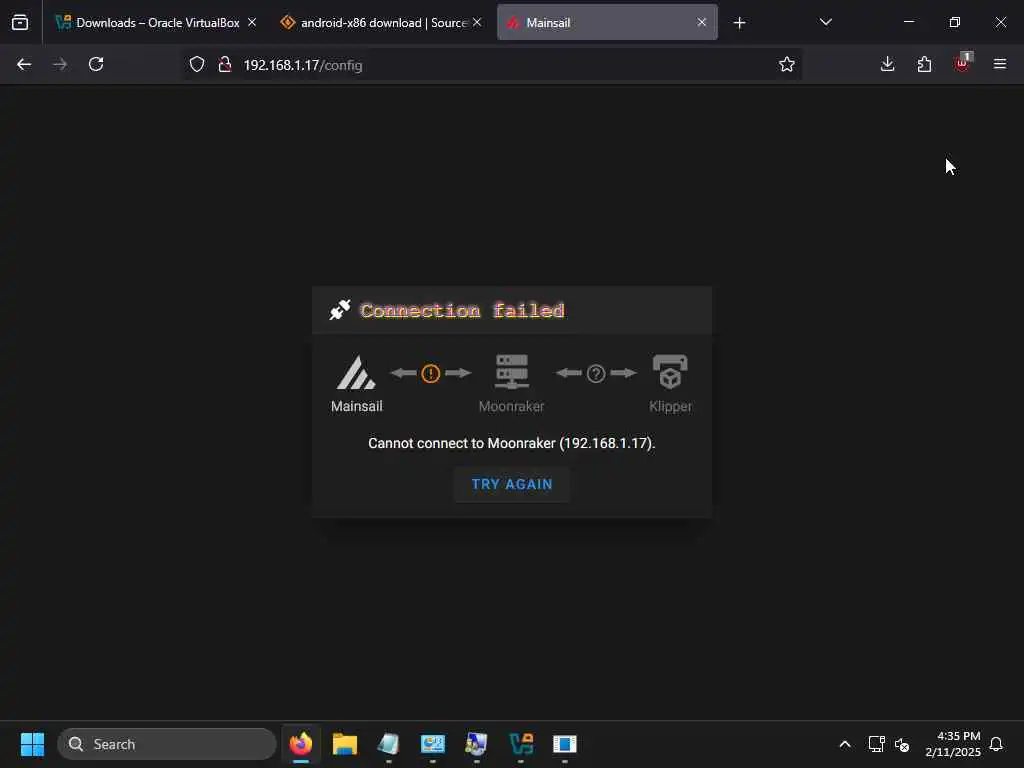1024x768 pixels.
Task: Open the notifications bell icon
Action: coord(996,744)
